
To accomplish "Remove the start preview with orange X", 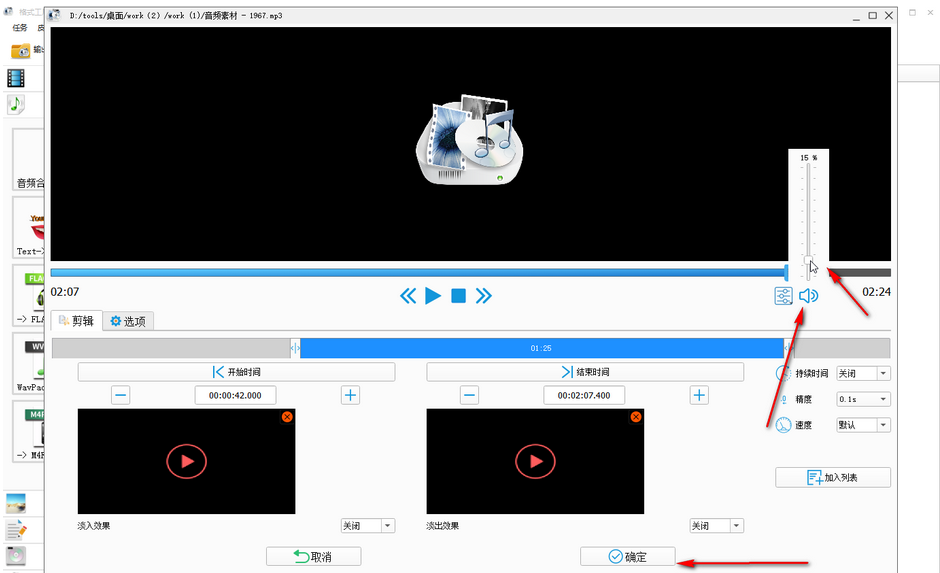I will click(x=287, y=417).
